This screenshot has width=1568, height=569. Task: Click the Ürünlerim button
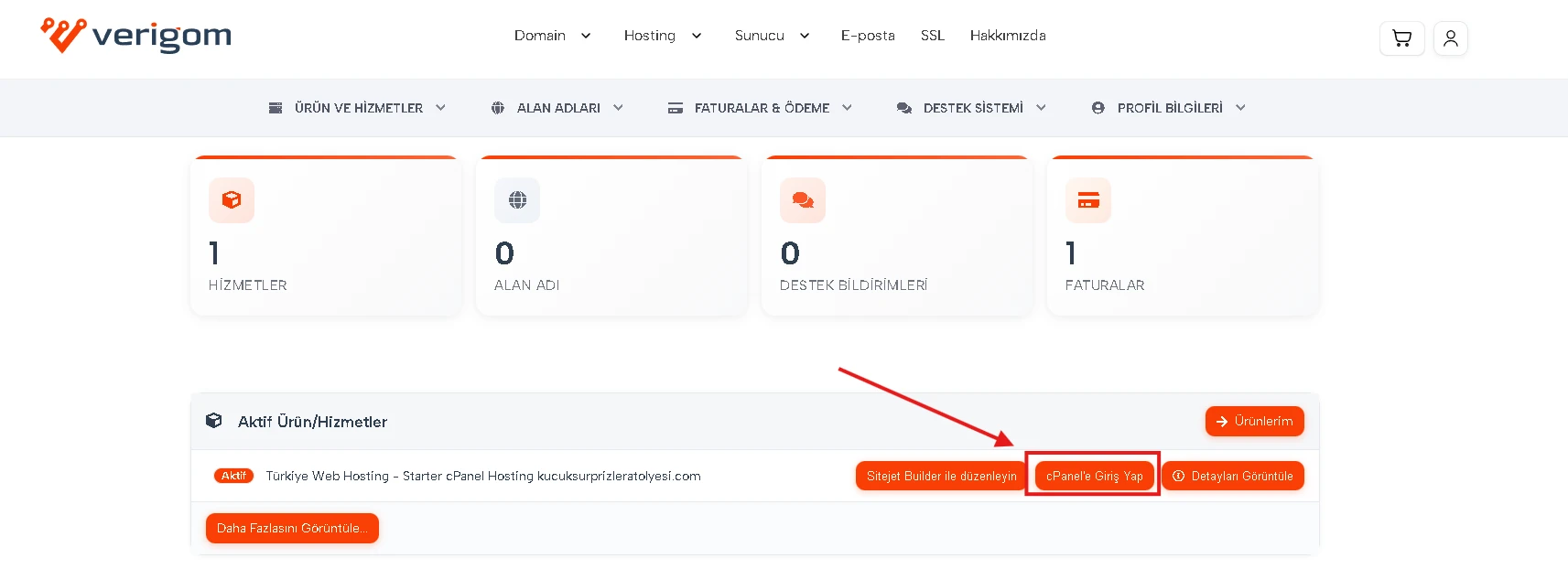(x=1255, y=421)
